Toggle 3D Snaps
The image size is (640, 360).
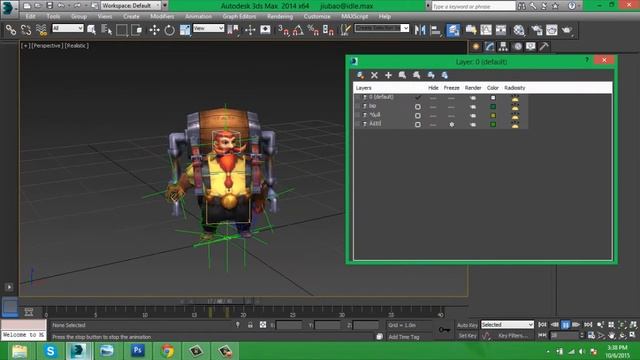pyautogui.click(x=283, y=30)
